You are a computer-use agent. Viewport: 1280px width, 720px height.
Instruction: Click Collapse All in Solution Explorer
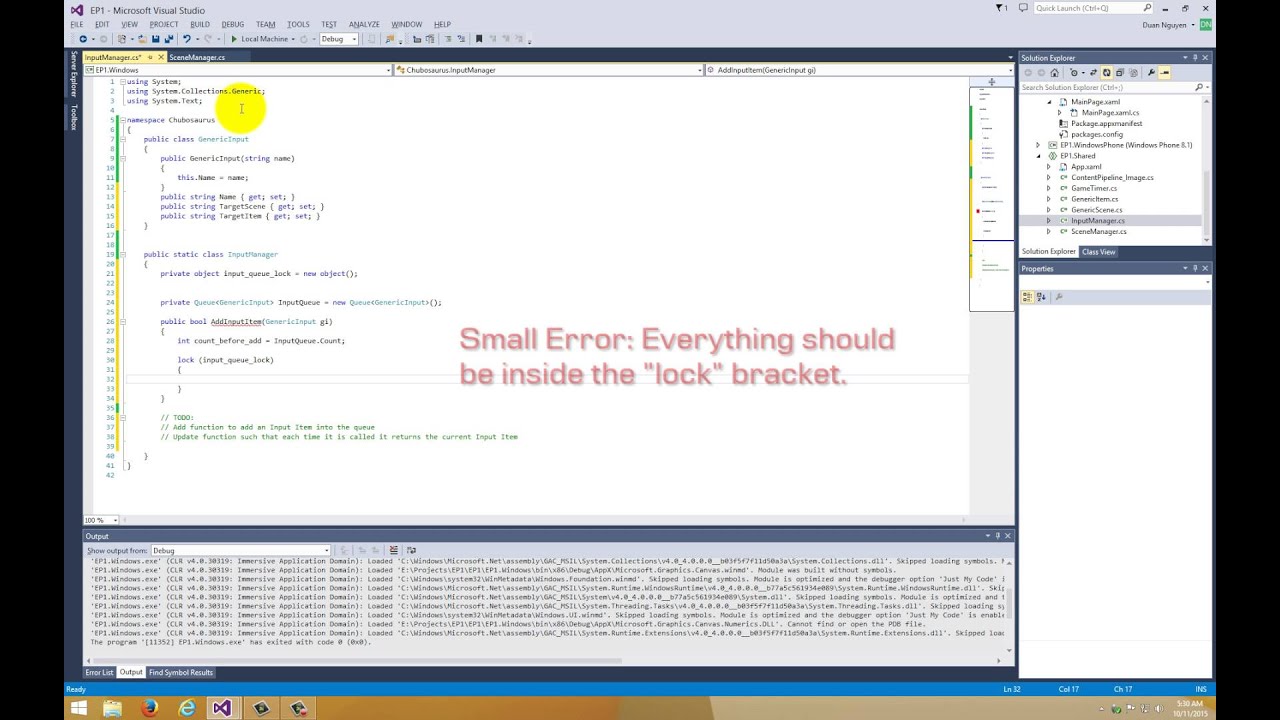point(1119,72)
